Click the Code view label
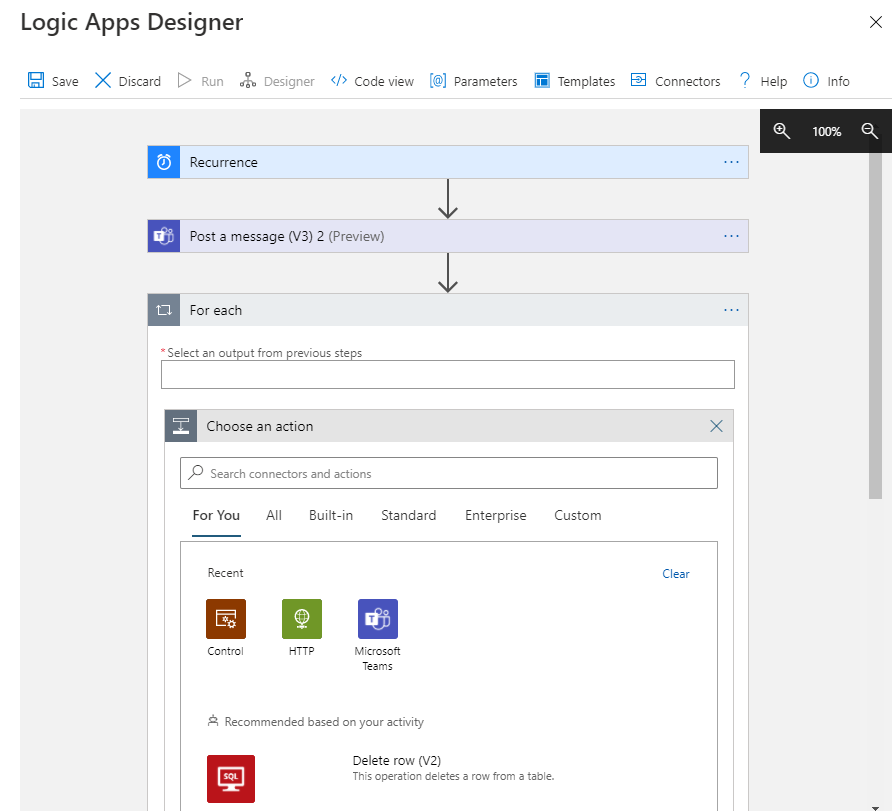The height and width of the screenshot is (811, 892). click(x=384, y=81)
